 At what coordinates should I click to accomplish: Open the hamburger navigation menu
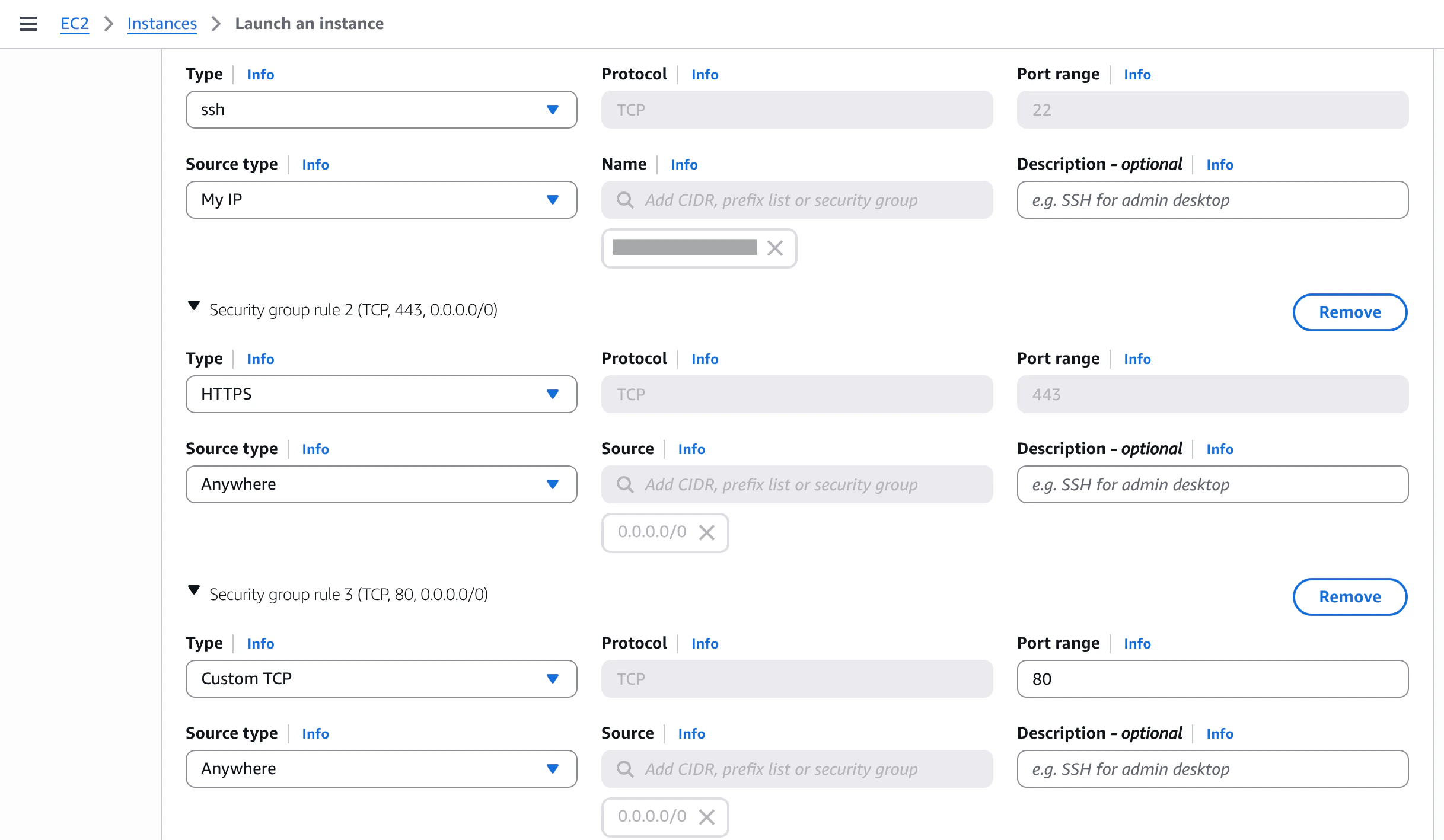point(28,24)
